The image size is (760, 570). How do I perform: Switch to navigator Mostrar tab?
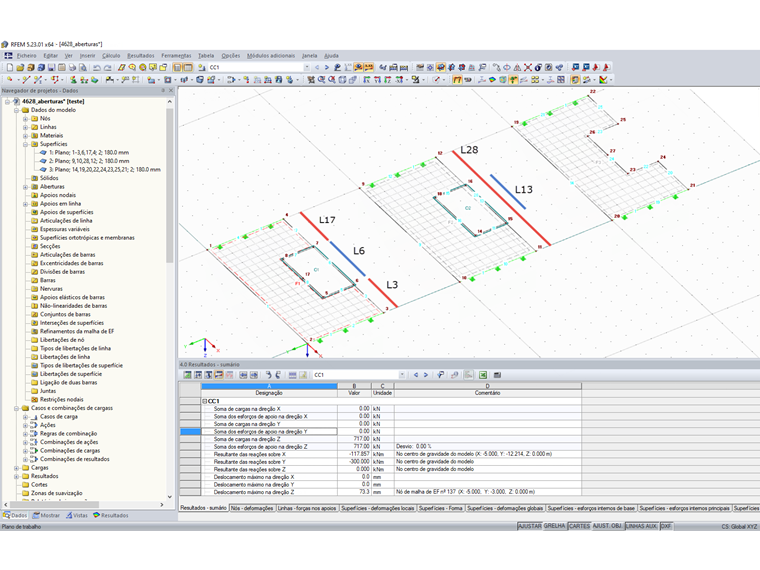pyautogui.click(x=46, y=515)
